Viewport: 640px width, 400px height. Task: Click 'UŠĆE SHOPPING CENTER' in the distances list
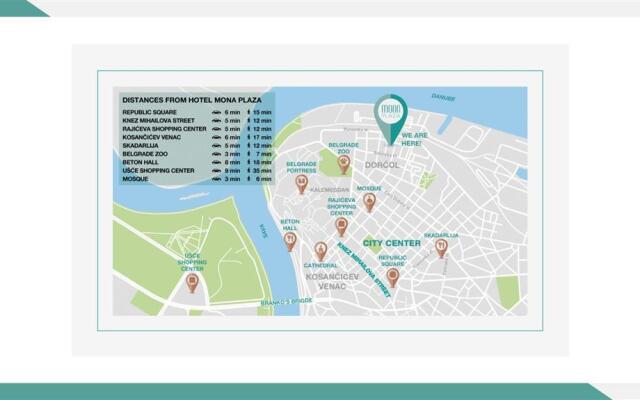pyautogui.click(x=158, y=170)
